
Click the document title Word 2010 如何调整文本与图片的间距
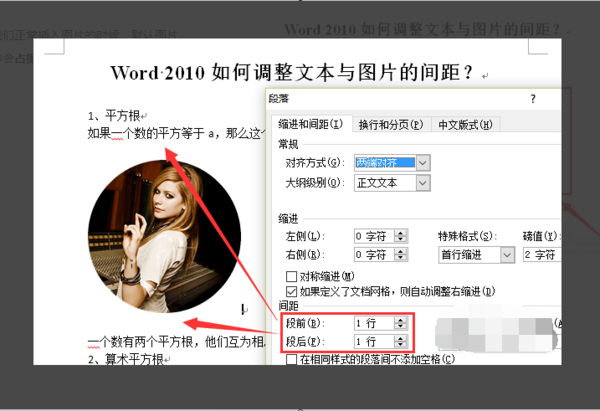[x=292, y=72]
